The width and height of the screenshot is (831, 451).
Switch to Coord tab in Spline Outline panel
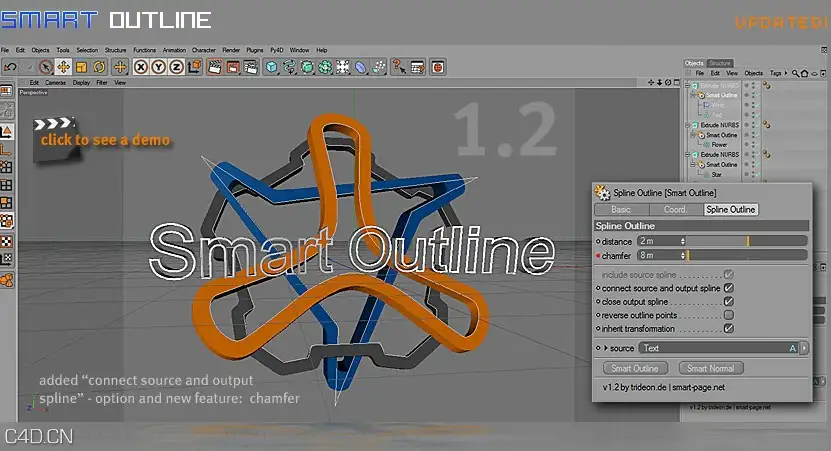[x=675, y=209]
